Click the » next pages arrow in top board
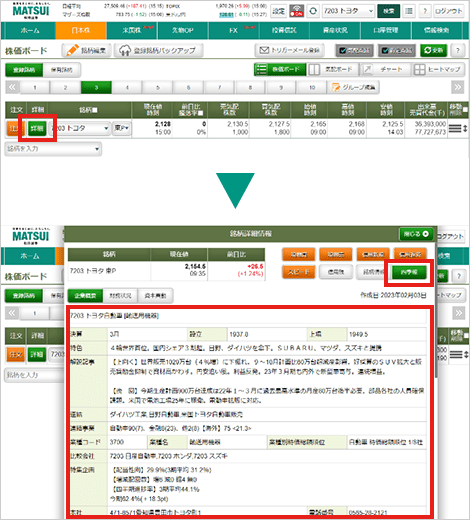The image size is (470, 520). pyautogui.click(x=458, y=87)
